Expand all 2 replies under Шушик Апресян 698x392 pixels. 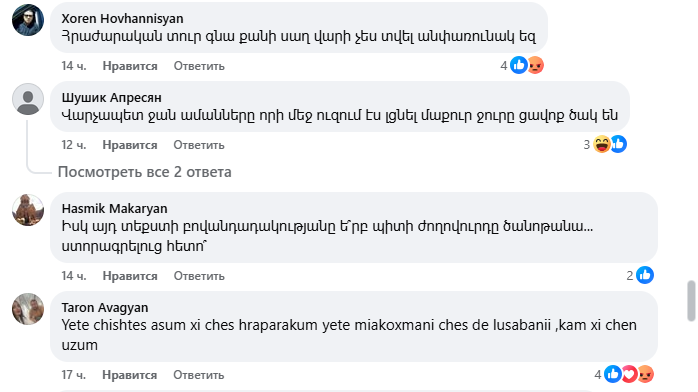(145, 172)
